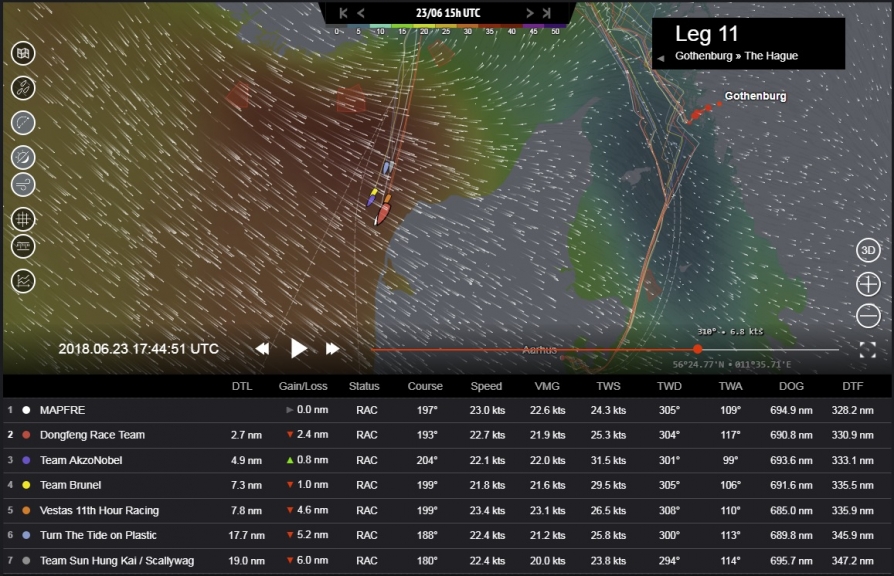This screenshot has height=576, width=894.
Task: Toggle the distance scale ruler icon
Action: (x=23, y=246)
